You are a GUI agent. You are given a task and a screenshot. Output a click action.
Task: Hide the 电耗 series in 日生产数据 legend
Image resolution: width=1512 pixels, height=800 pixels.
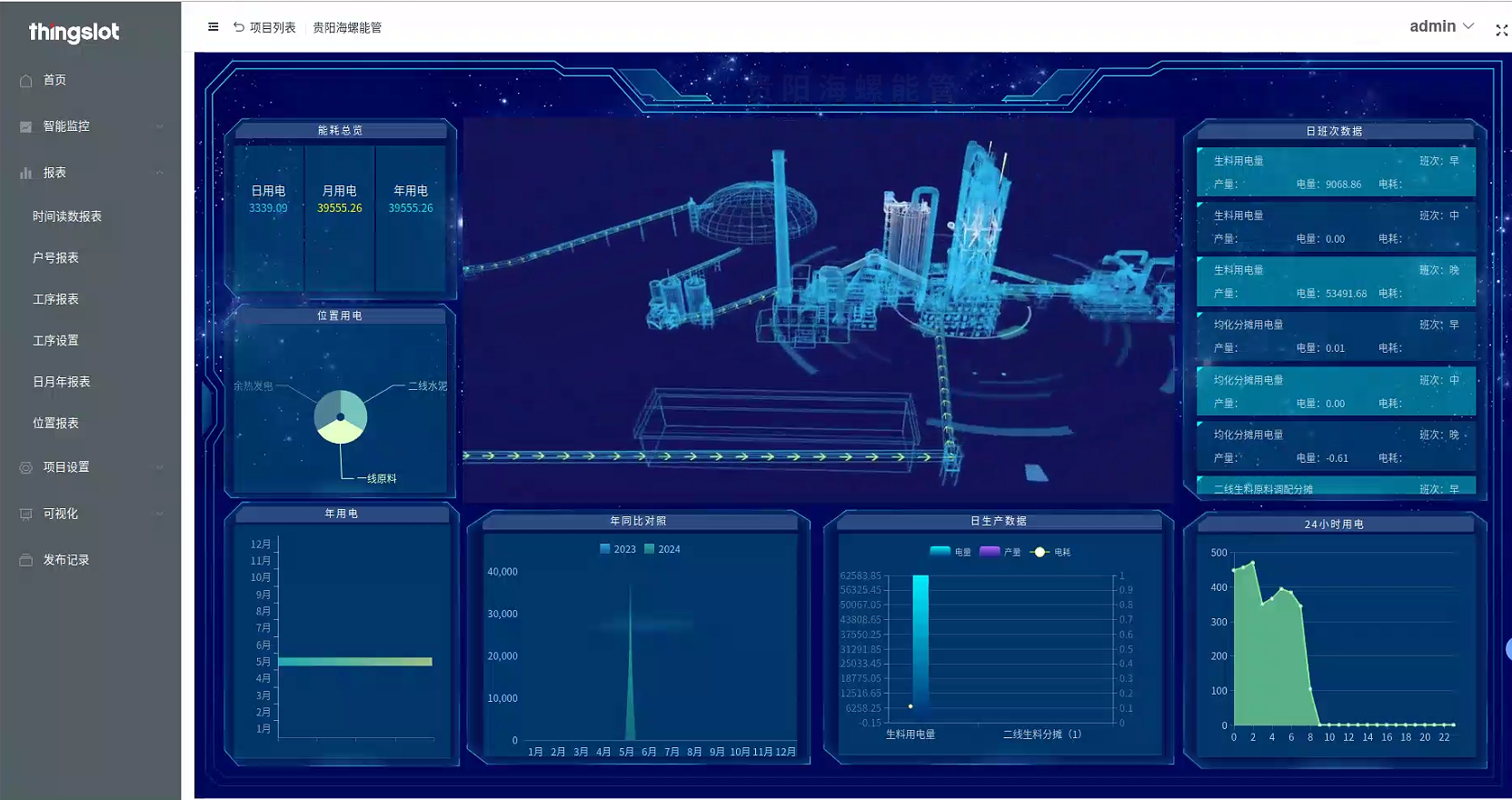(x=1051, y=552)
